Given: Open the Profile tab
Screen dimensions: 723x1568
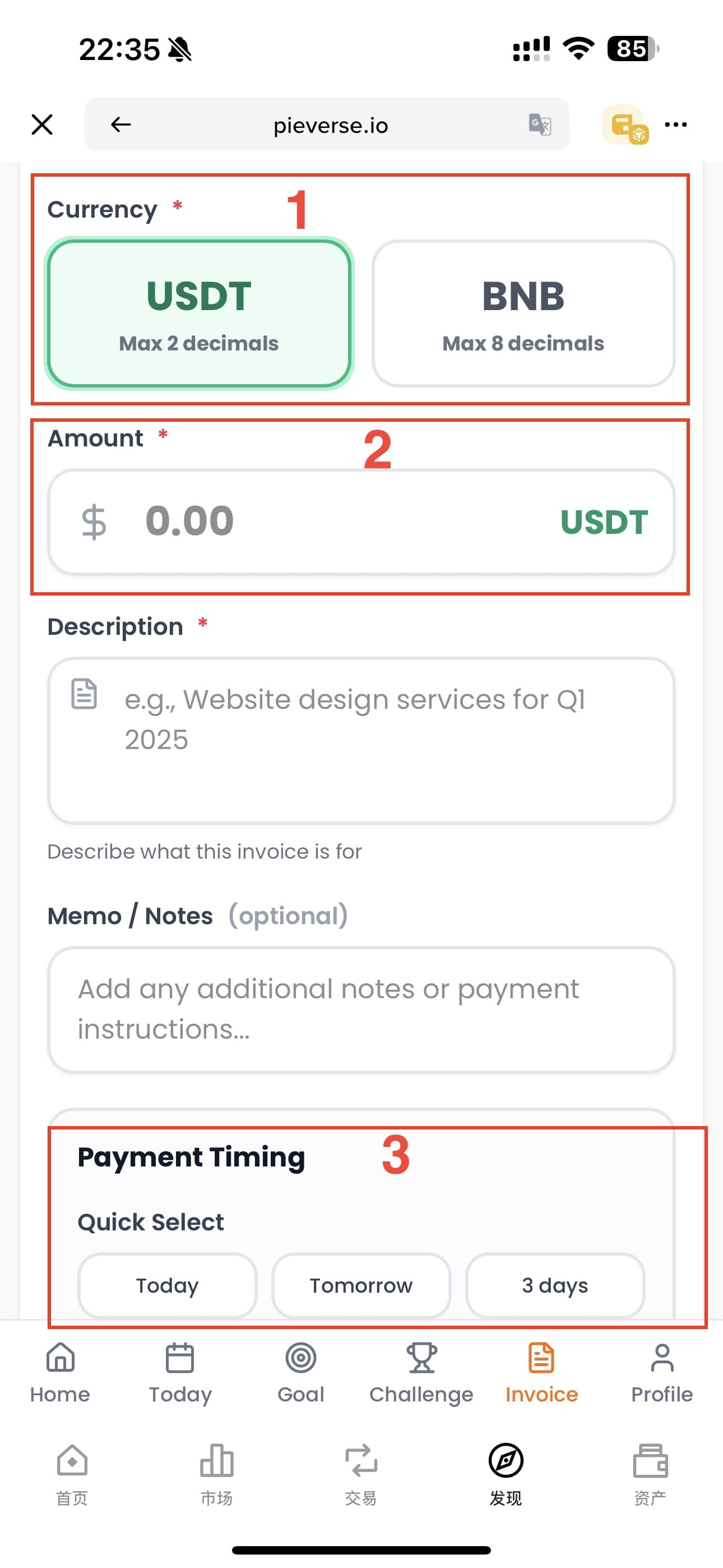Looking at the screenshot, I should coord(661,1373).
